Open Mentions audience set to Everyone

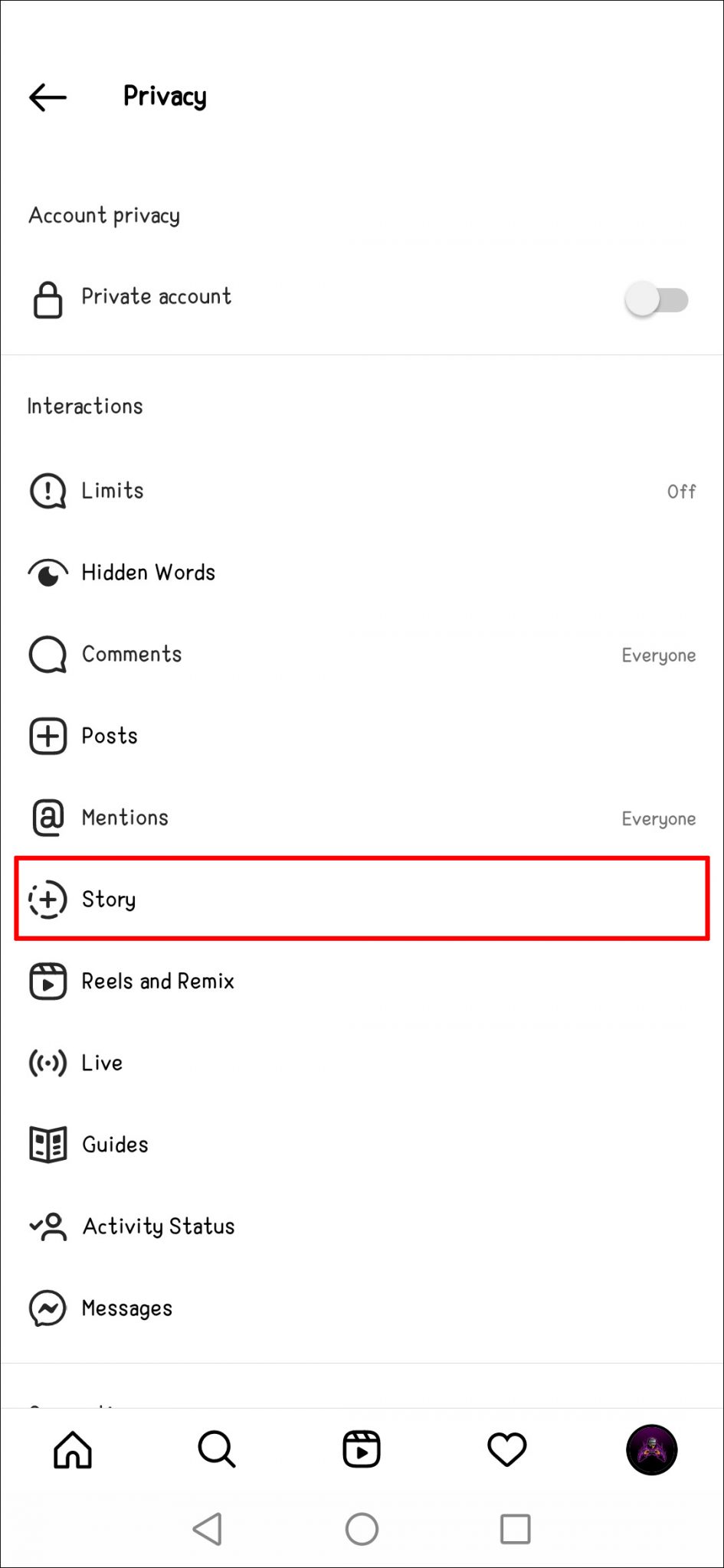[659, 818]
